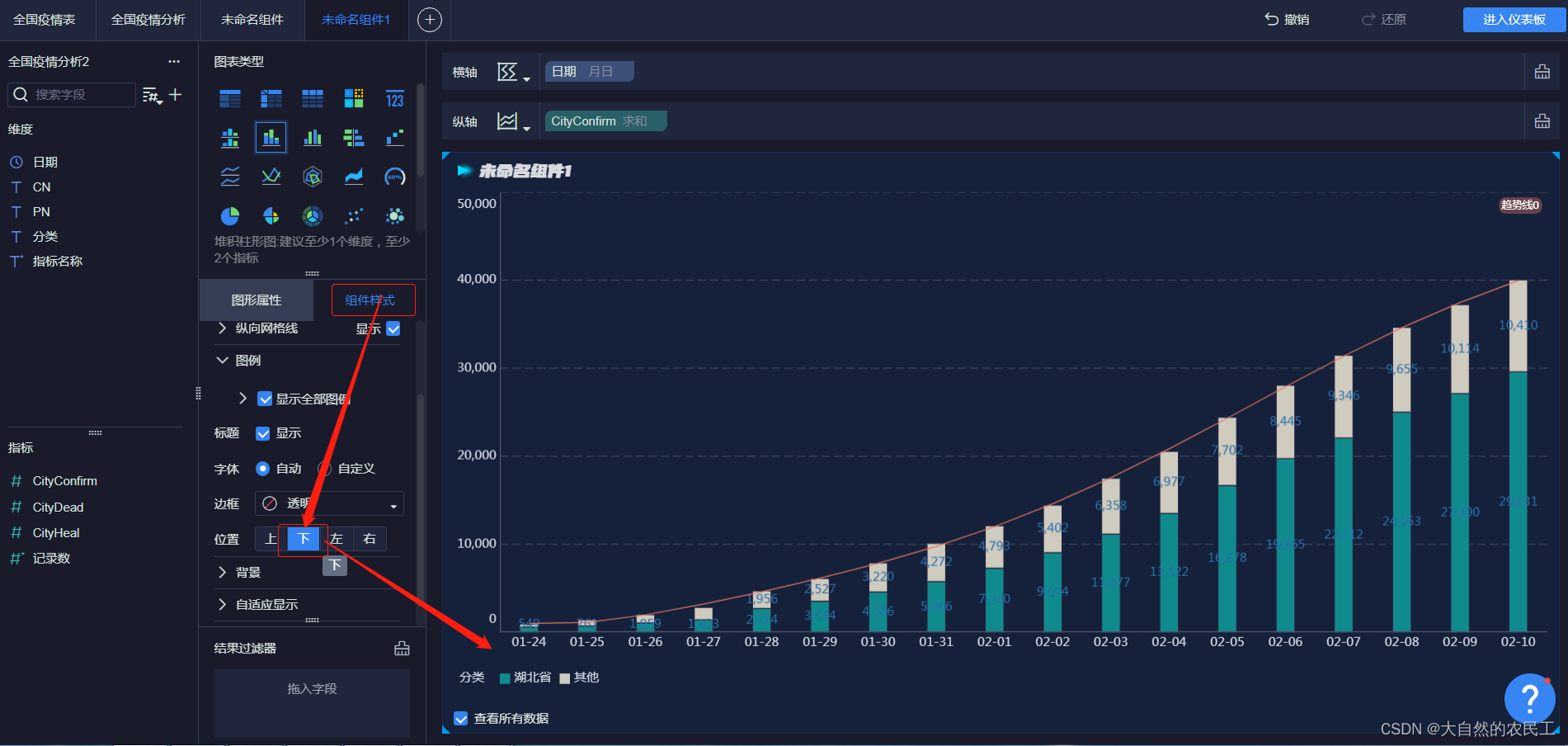Set legend position to 左
This screenshot has height=746, width=1568.
337,539
